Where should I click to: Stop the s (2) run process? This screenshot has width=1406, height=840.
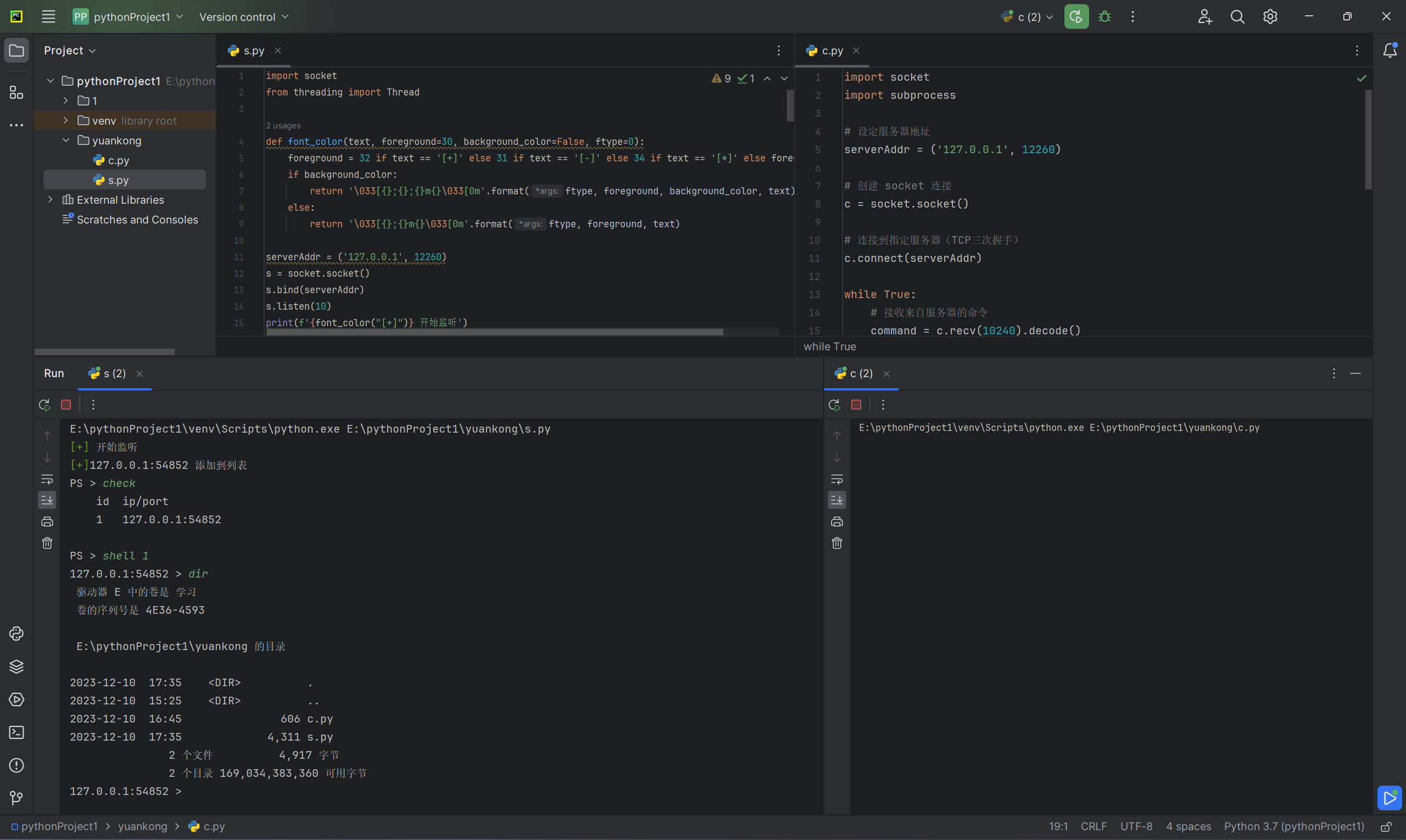point(66,405)
